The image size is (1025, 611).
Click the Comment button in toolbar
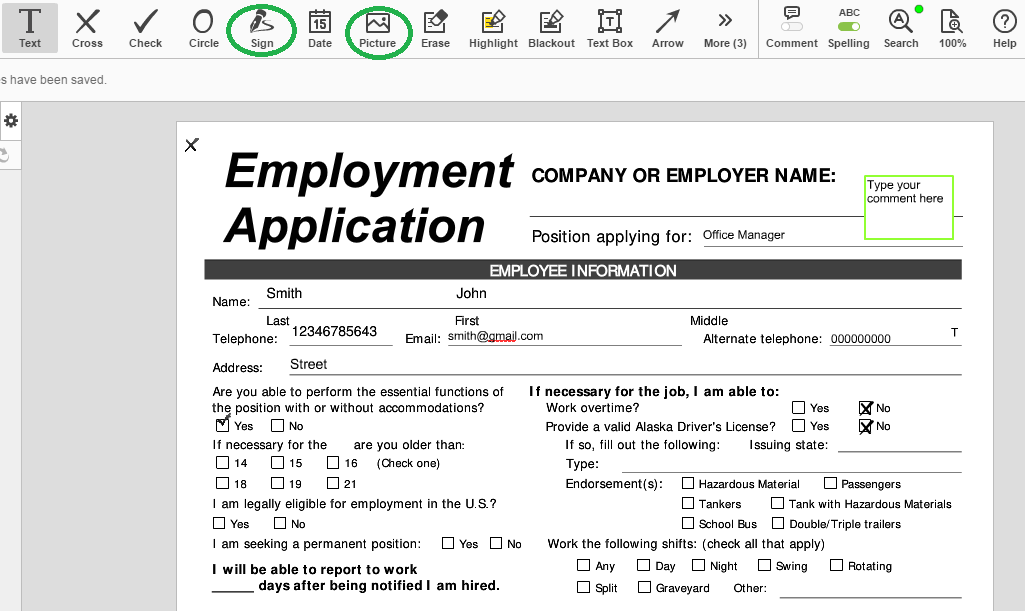point(791,28)
